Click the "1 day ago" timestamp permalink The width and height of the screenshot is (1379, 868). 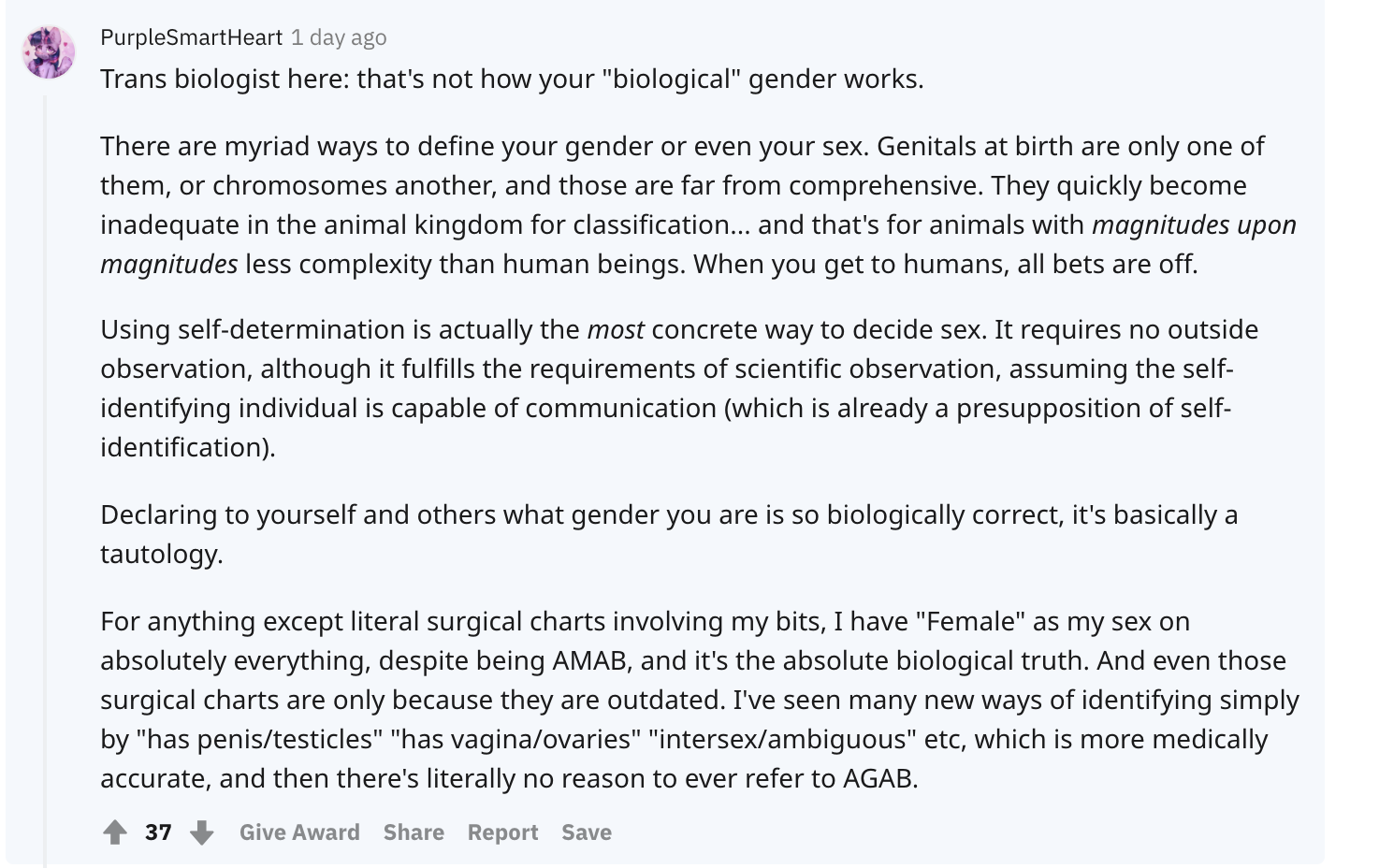pyautogui.click(x=339, y=37)
